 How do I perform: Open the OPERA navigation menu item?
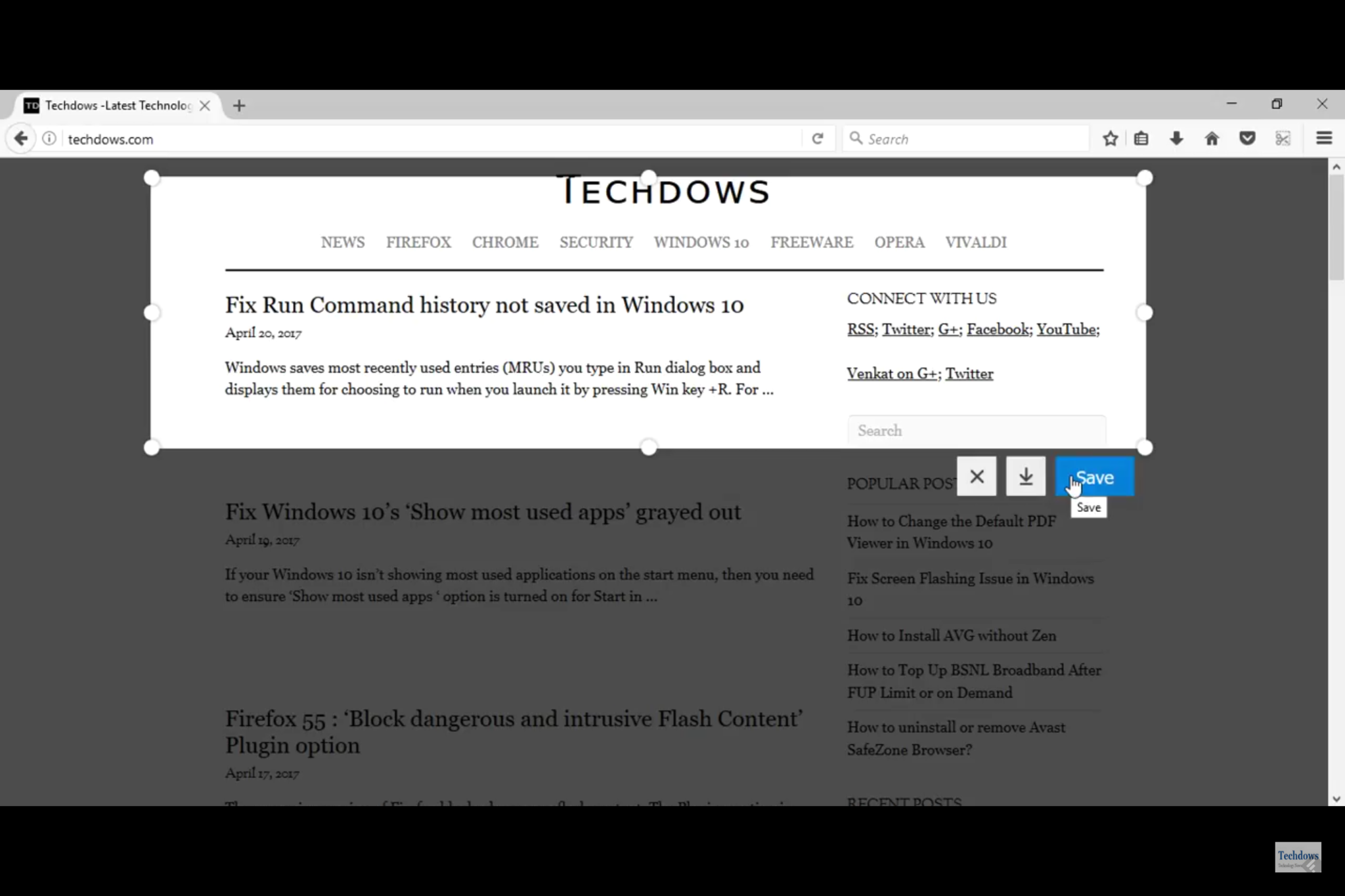[899, 242]
